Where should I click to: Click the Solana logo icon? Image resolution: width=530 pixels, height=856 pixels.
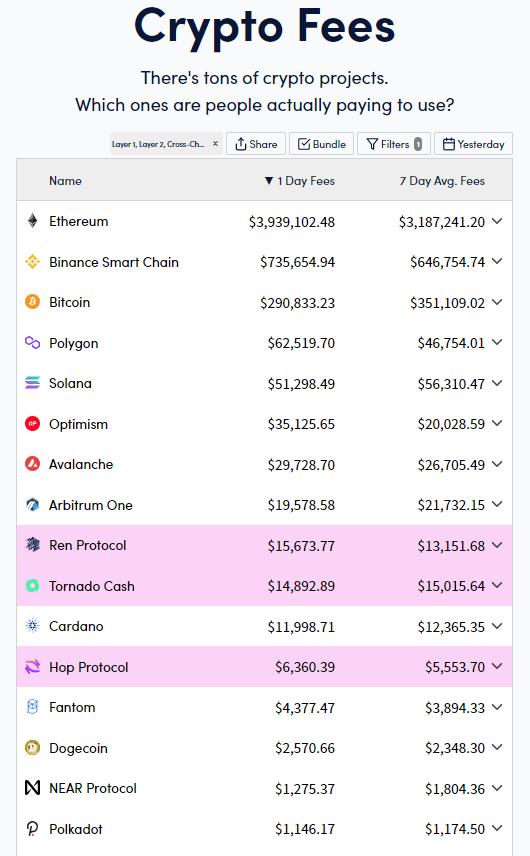point(33,383)
